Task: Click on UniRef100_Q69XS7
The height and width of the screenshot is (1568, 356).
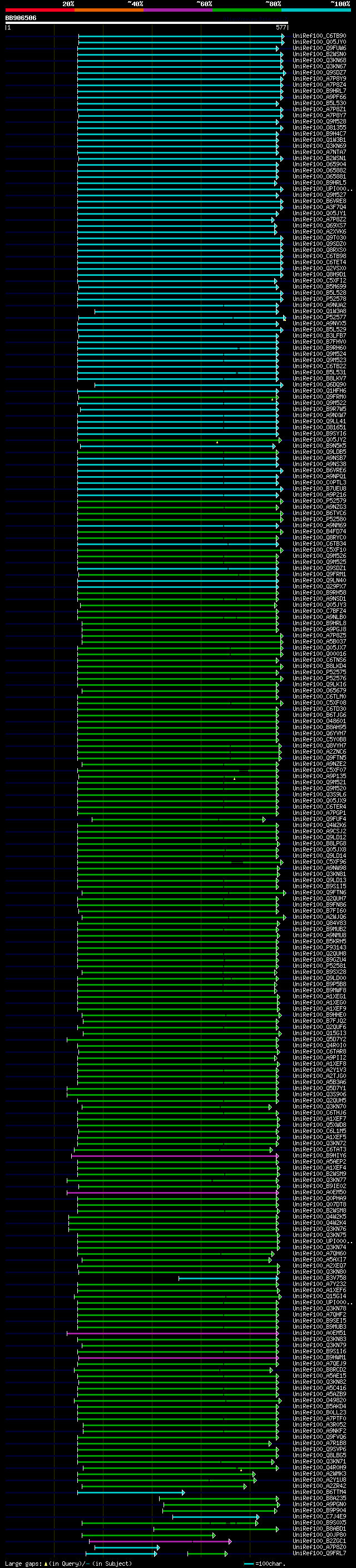Action: pyautogui.click(x=319, y=226)
